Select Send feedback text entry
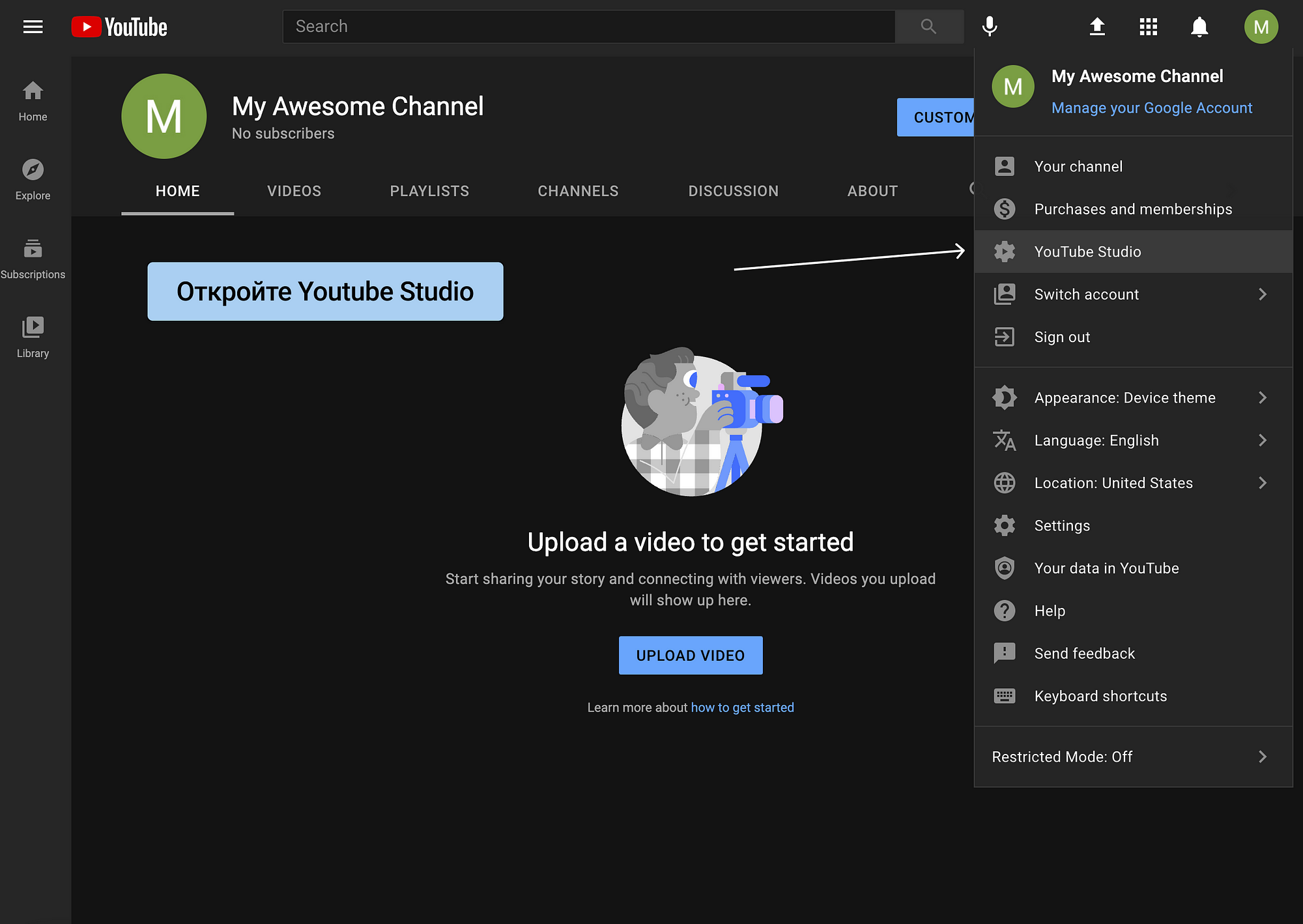Image resolution: width=1303 pixels, height=924 pixels. coord(1085,653)
